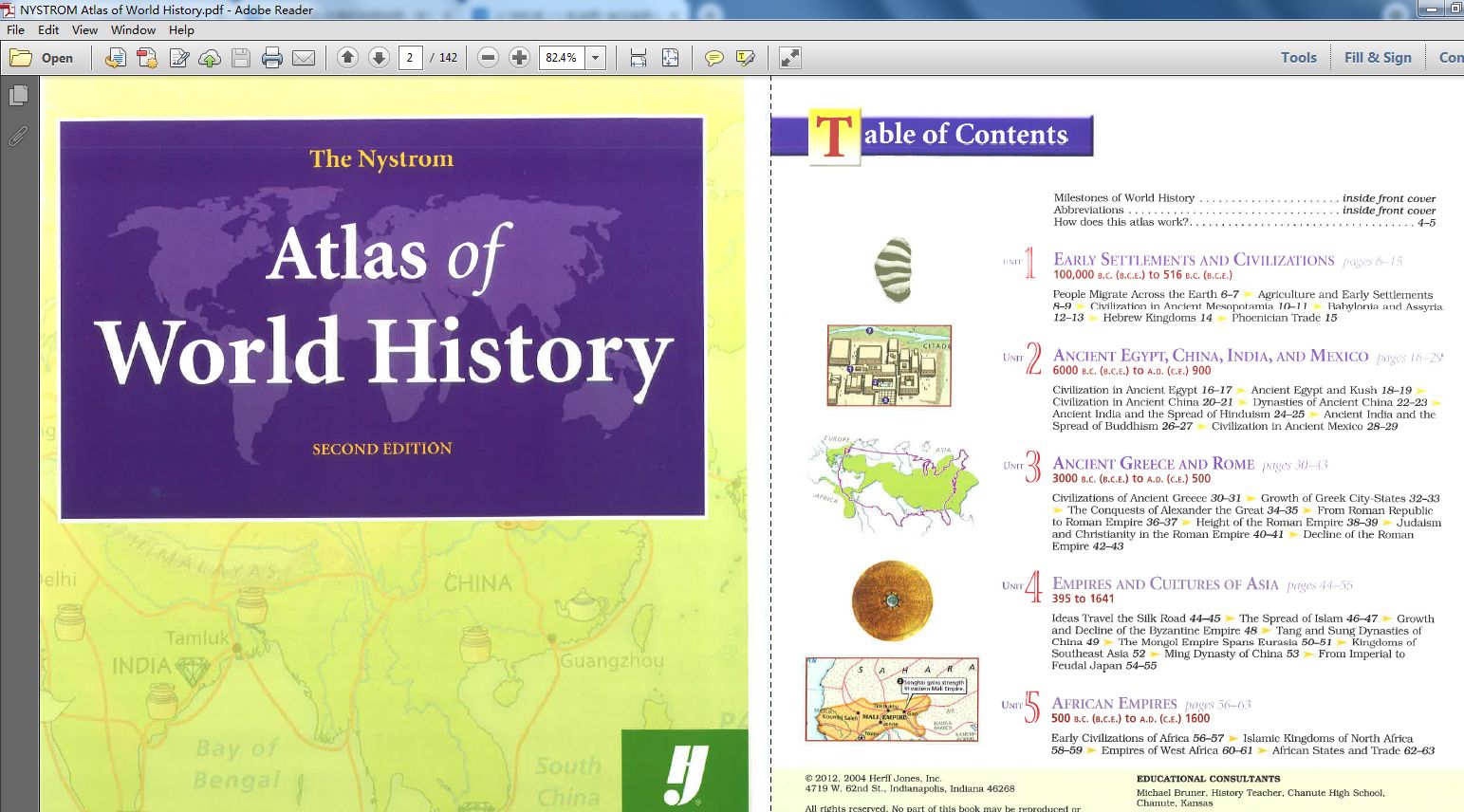Click the Create PDF icon
The image size is (1464, 812).
[147, 58]
